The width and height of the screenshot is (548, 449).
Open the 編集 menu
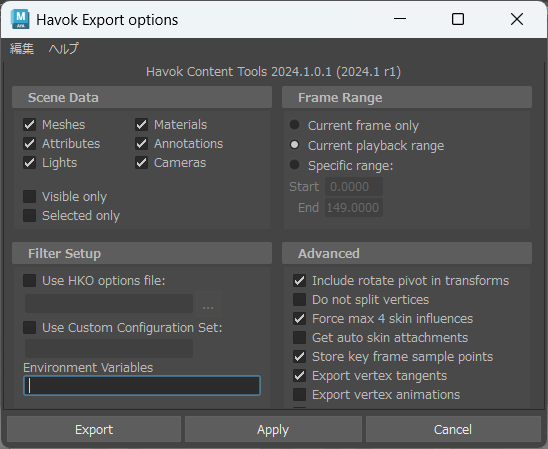click(x=22, y=49)
